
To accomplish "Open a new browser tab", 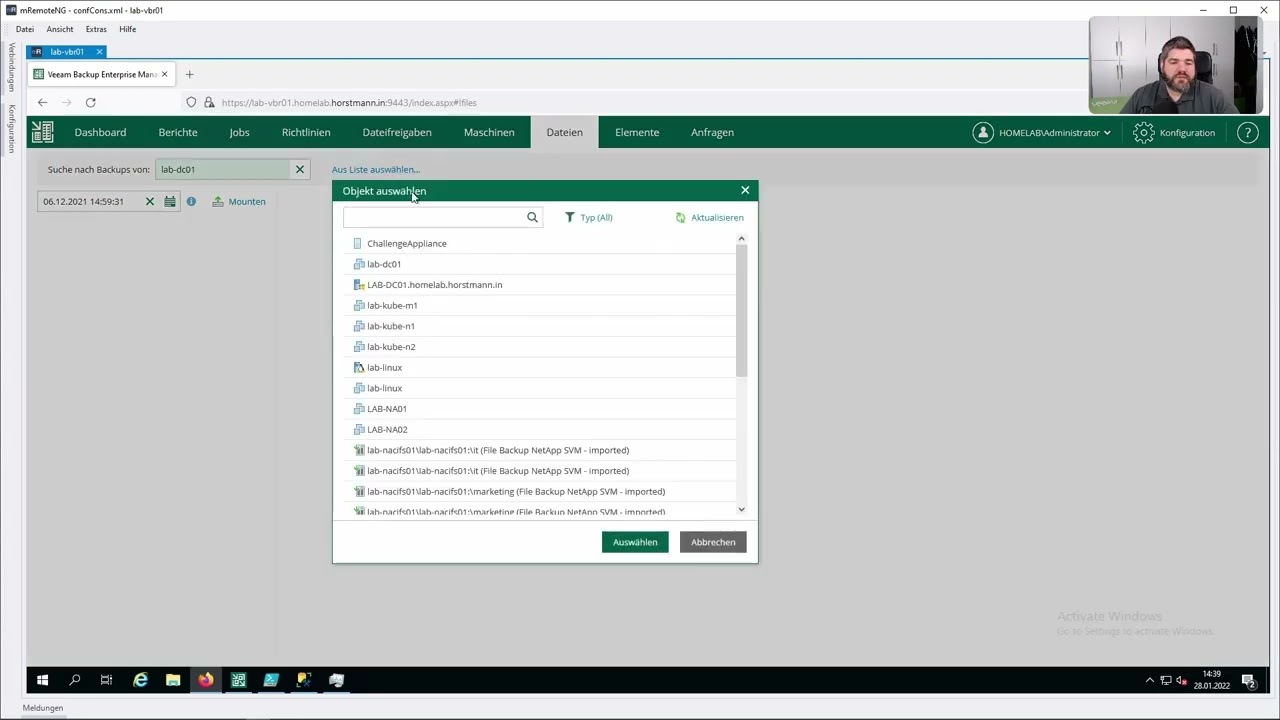I will click(x=189, y=74).
